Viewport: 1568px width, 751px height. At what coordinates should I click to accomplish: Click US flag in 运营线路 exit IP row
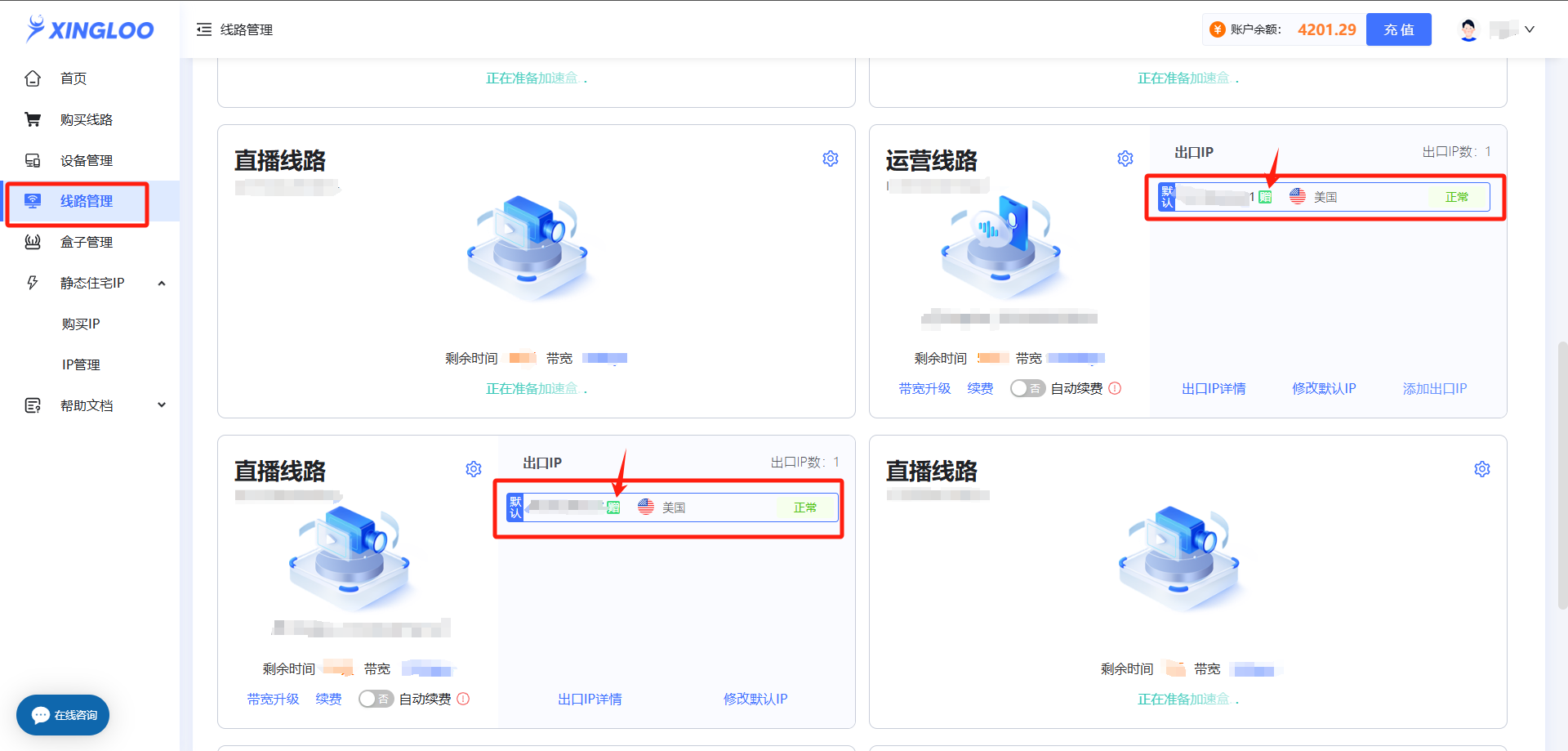(1298, 196)
